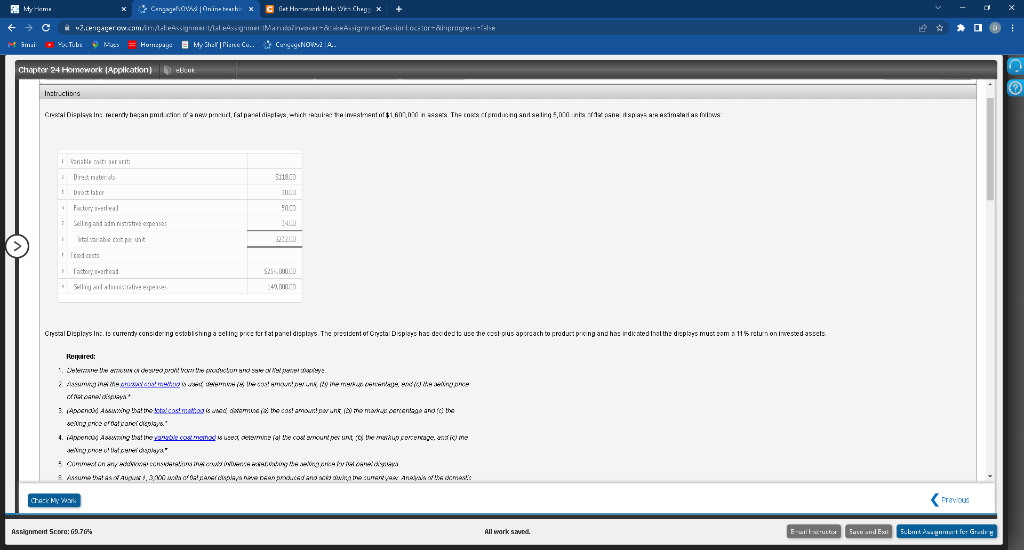View site info lock icon

pos(67,28)
